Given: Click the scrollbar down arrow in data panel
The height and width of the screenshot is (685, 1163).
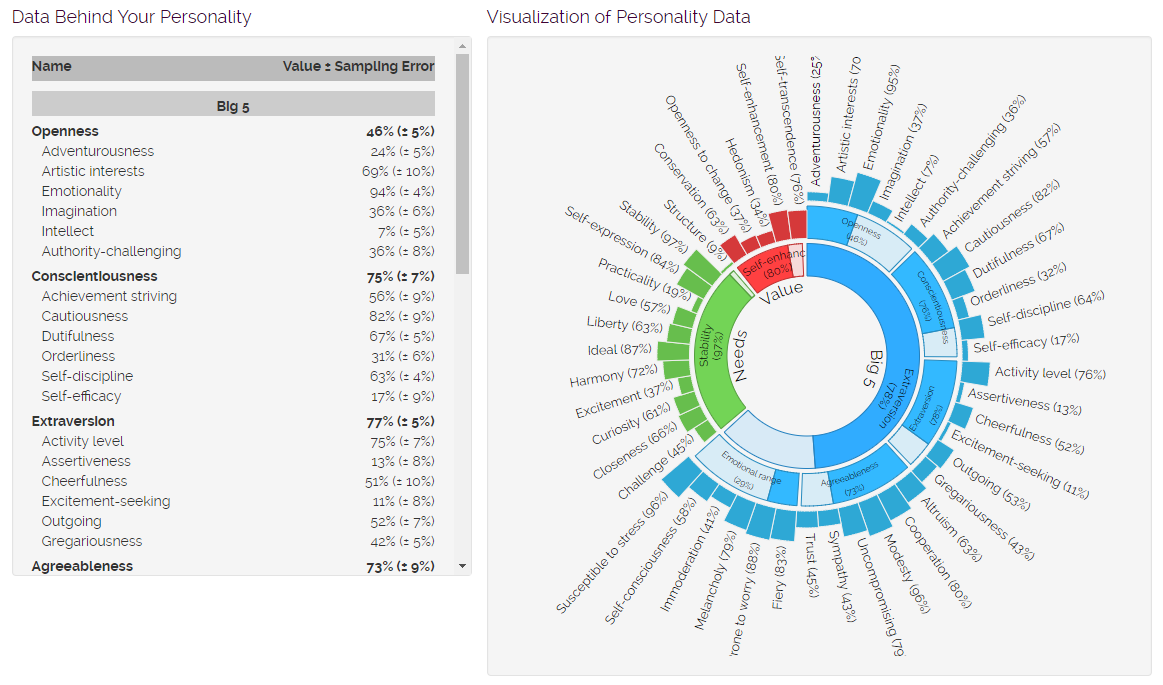Looking at the screenshot, I should [463, 566].
